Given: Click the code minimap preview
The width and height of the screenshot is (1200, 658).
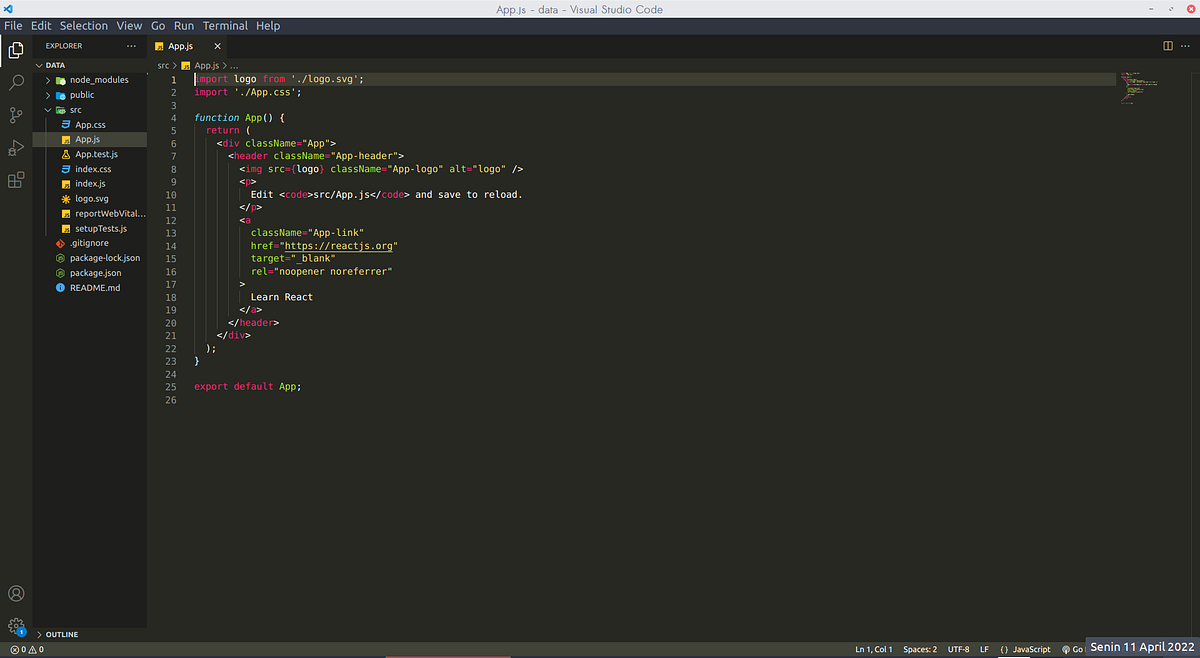Looking at the screenshot, I should [1138, 90].
